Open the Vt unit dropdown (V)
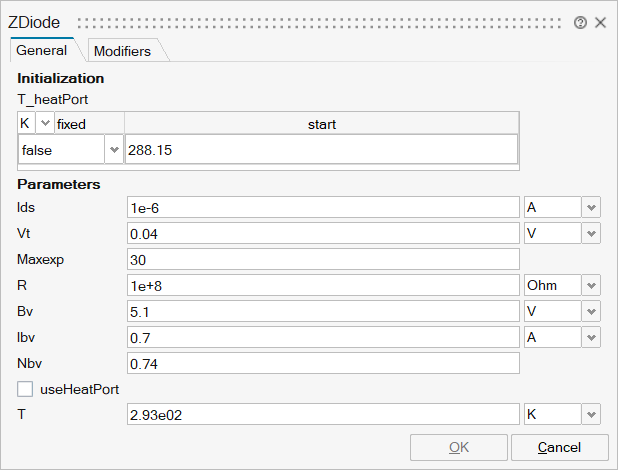Viewport: 618px width, 470px height. 591,233
